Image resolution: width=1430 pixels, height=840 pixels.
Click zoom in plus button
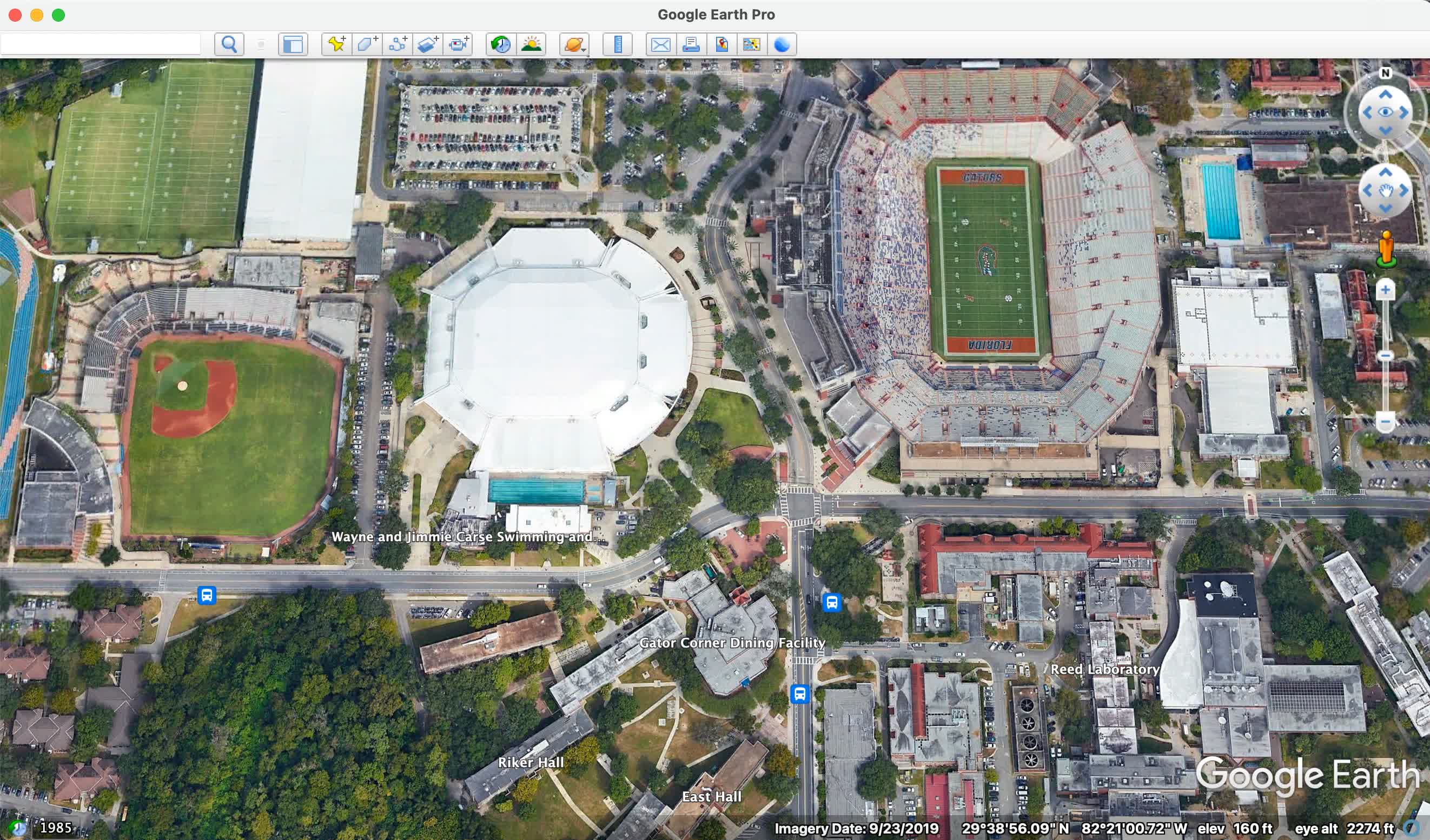(1385, 290)
